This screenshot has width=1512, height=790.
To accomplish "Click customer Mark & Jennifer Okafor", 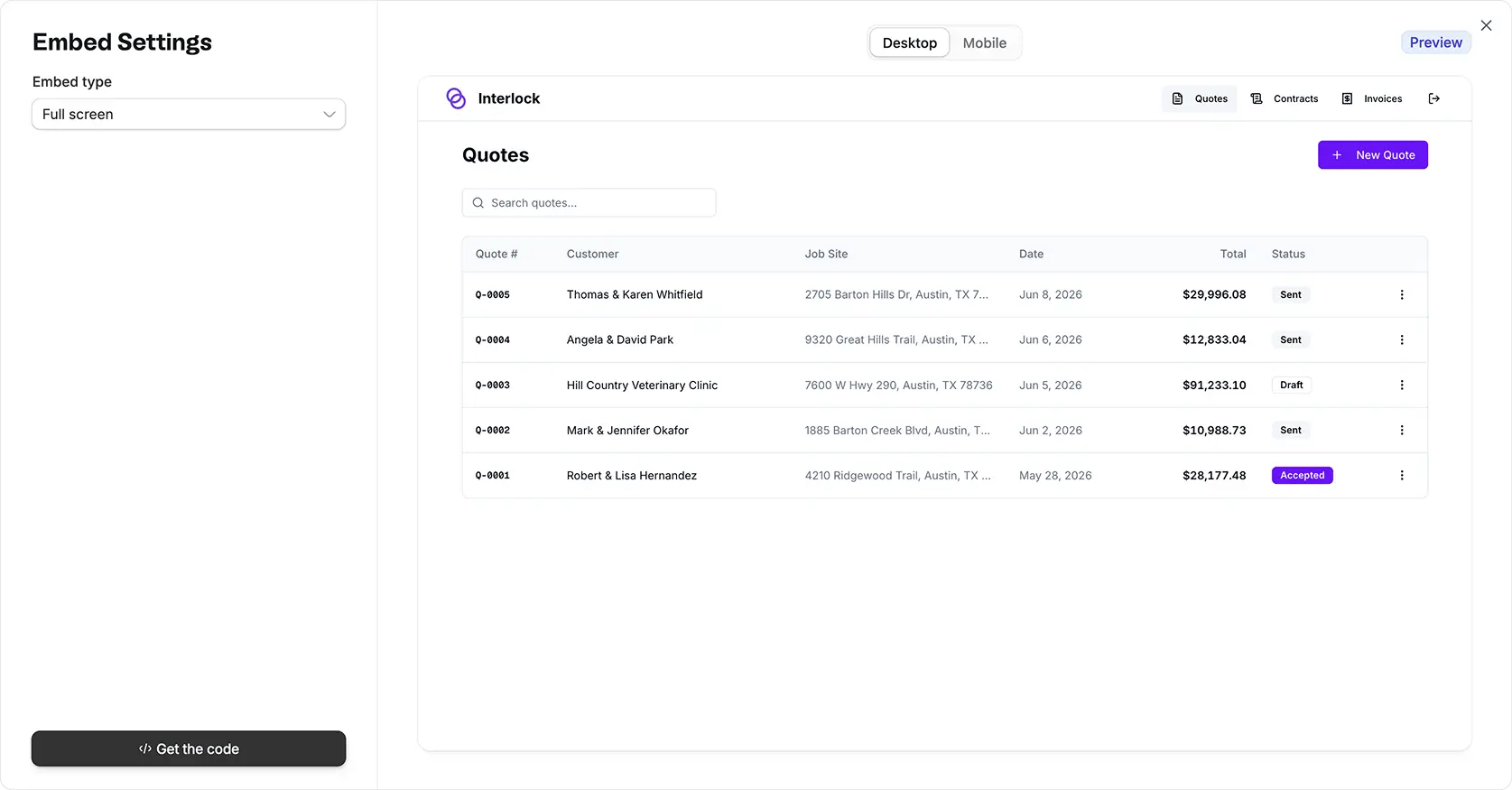I will 627,430.
